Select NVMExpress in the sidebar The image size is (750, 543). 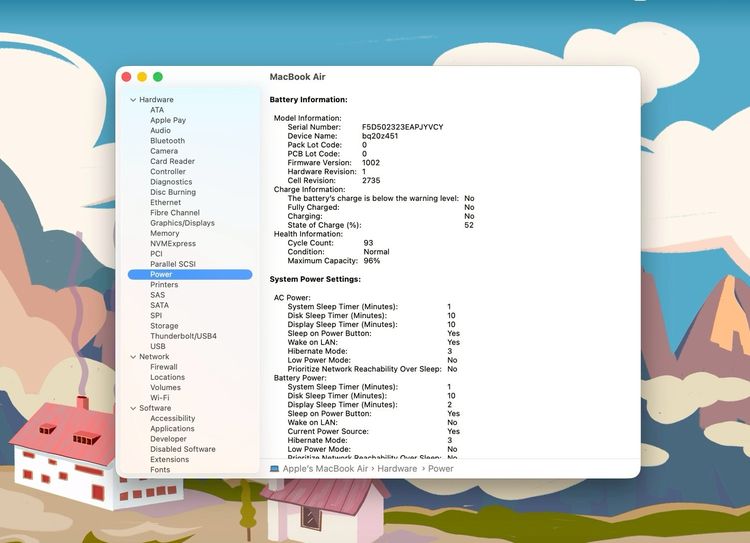click(173, 243)
